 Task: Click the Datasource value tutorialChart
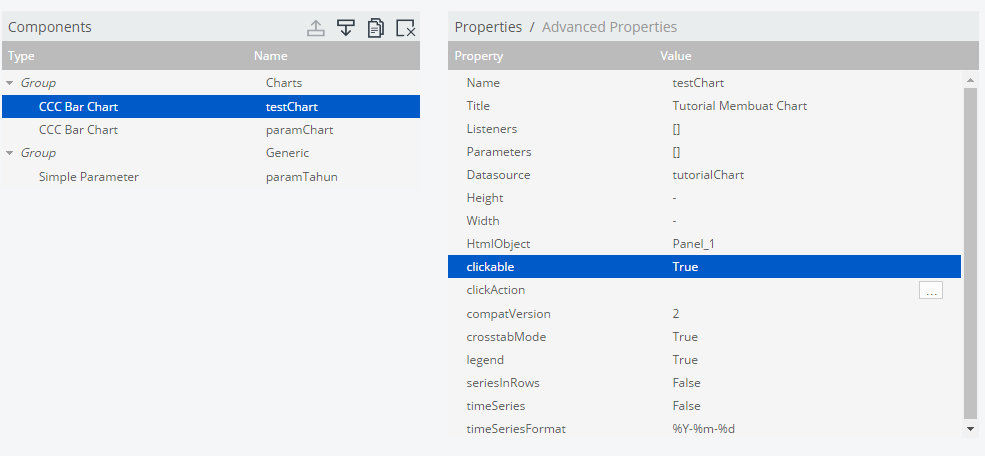pos(708,175)
